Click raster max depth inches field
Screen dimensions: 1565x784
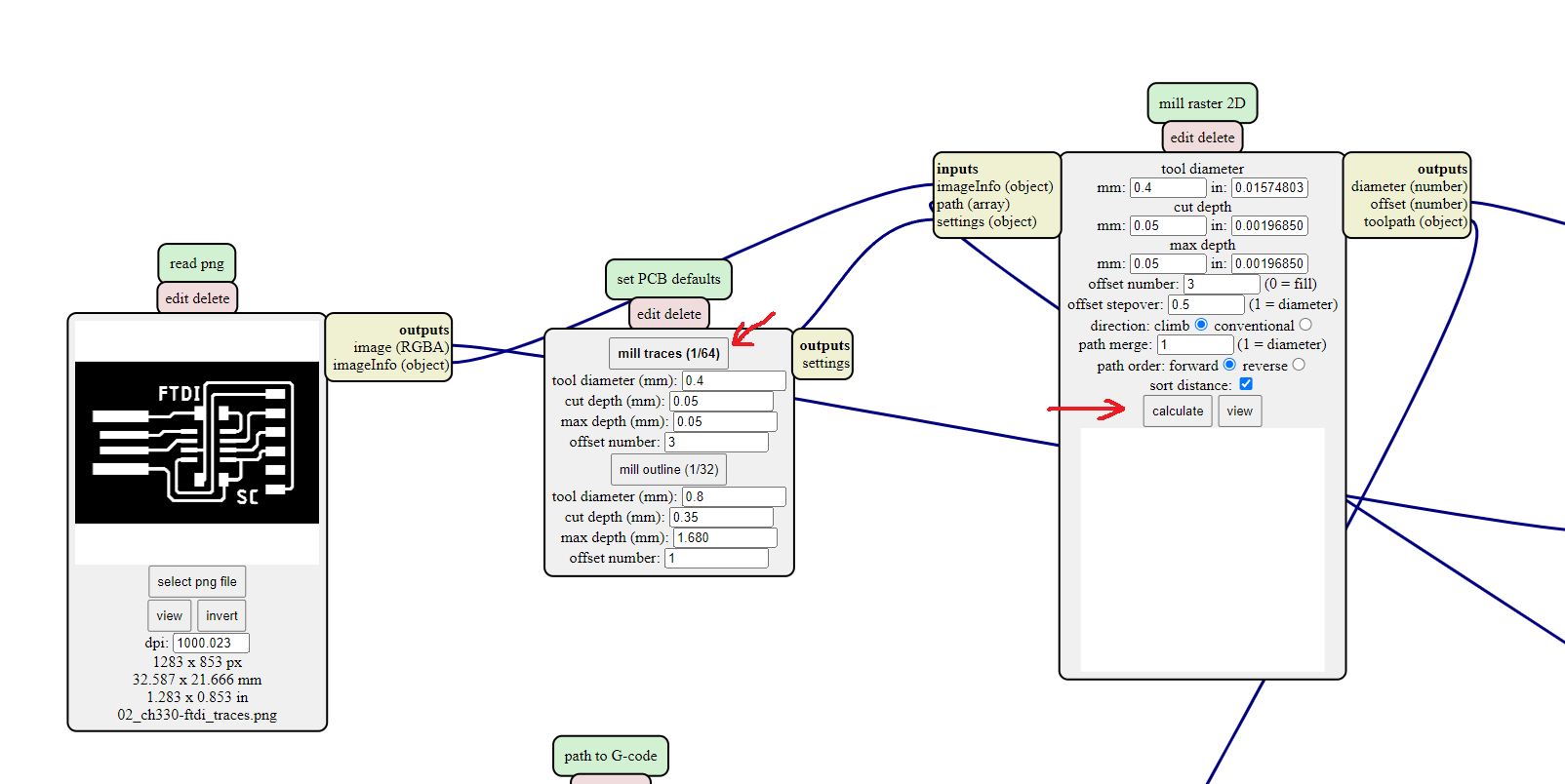pos(1269,263)
